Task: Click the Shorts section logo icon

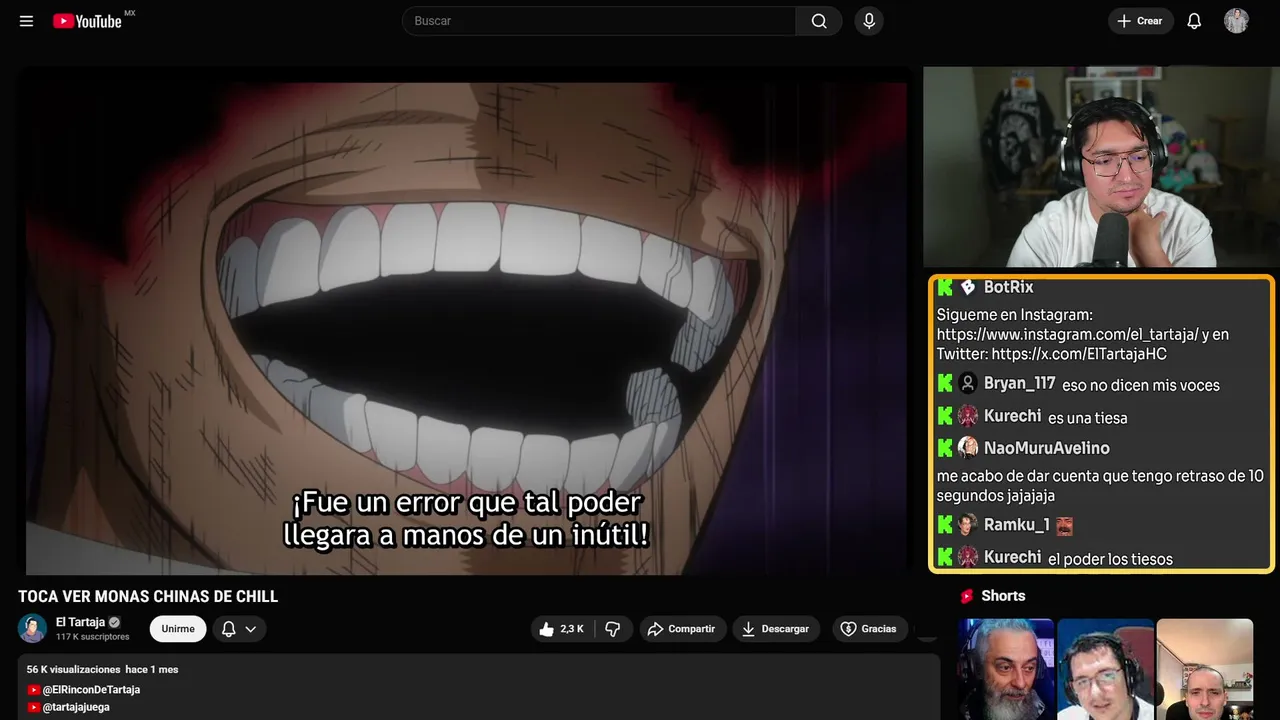Action: coord(967,596)
